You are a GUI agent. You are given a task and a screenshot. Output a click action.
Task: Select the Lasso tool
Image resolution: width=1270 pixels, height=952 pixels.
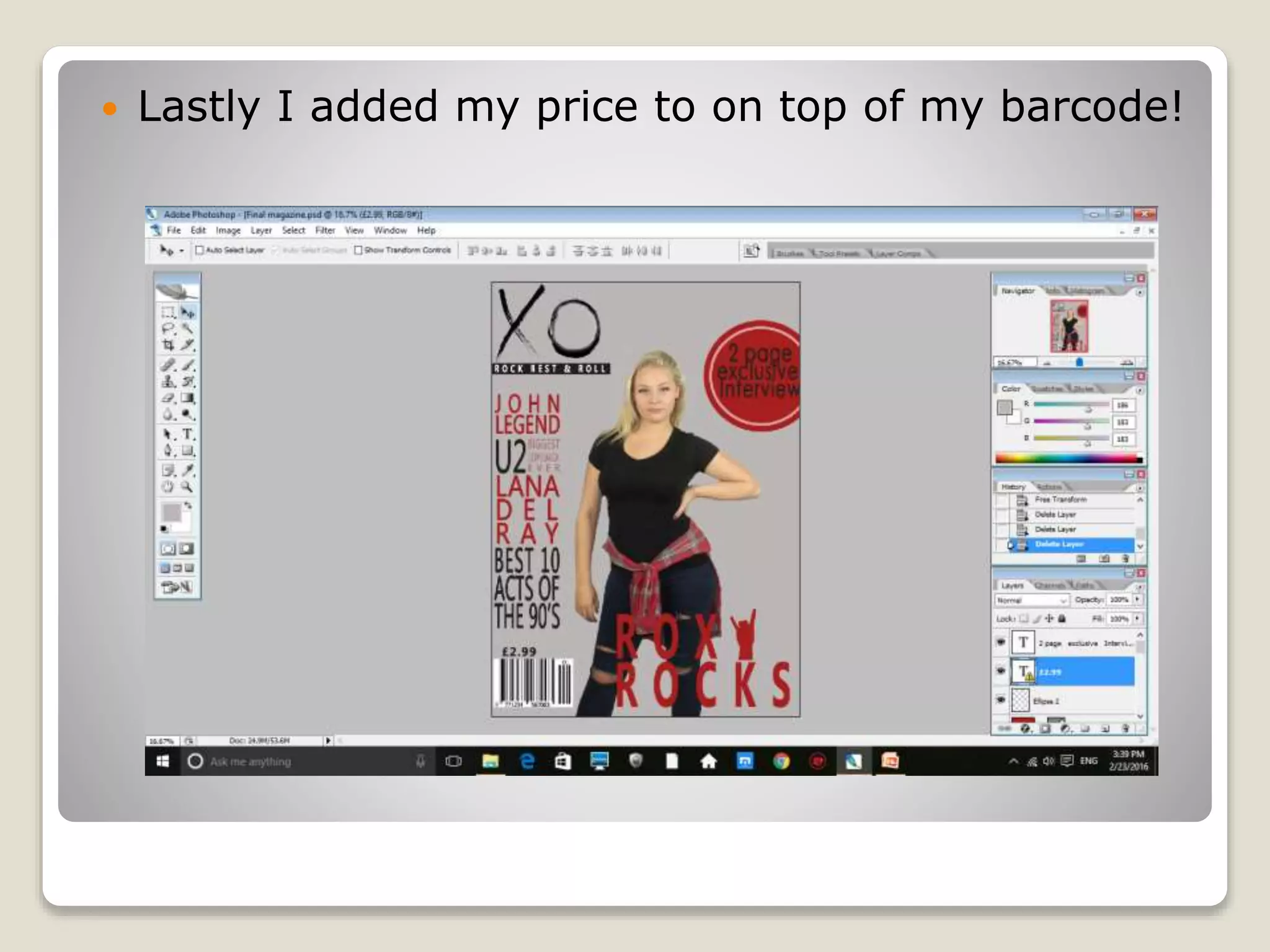(168, 328)
